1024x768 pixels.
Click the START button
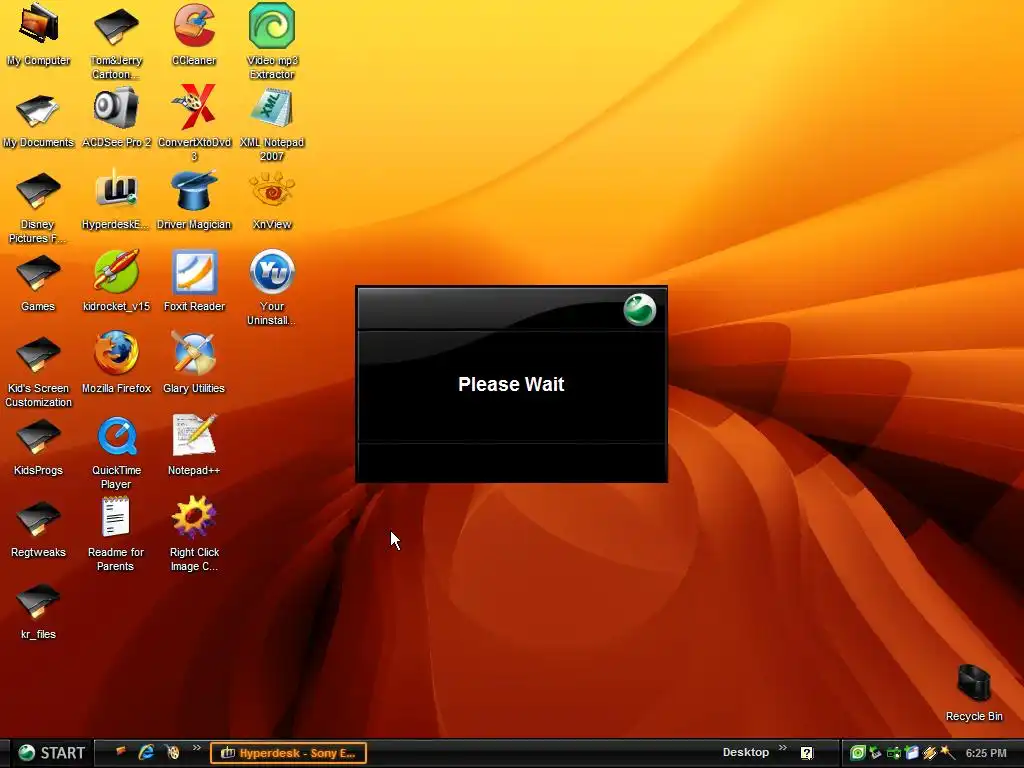(x=52, y=753)
